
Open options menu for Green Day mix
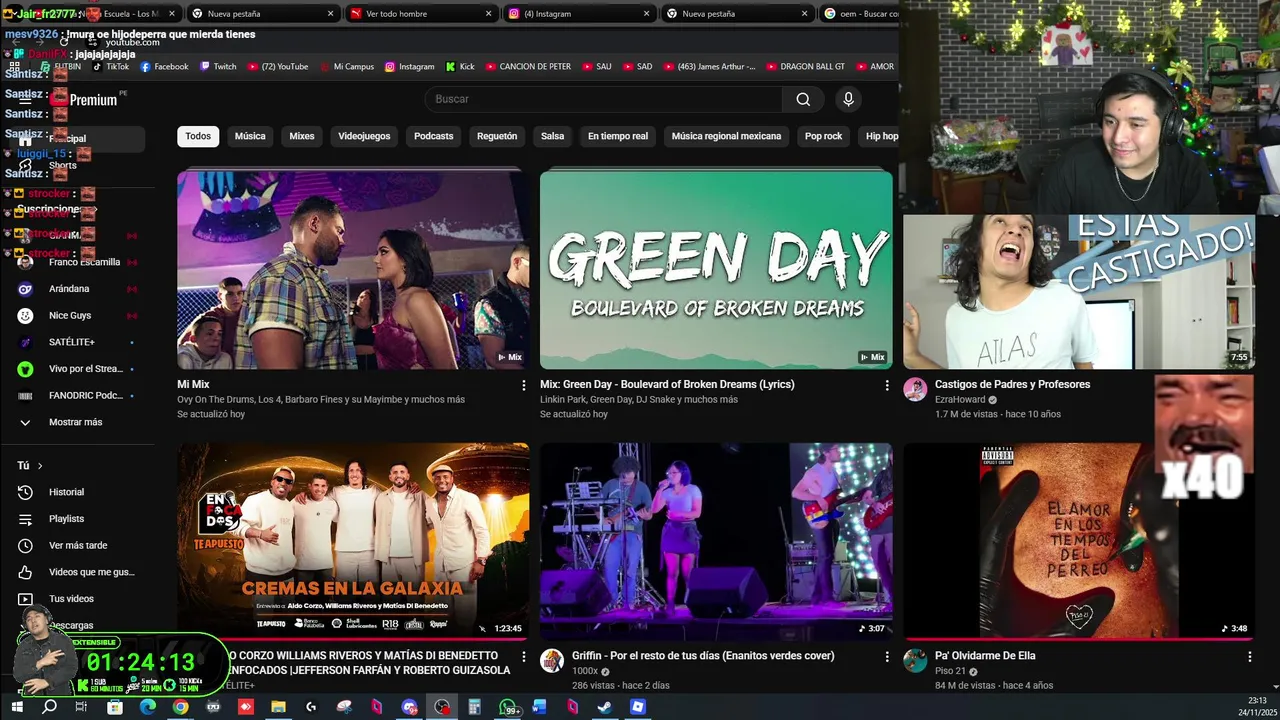(886, 385)
